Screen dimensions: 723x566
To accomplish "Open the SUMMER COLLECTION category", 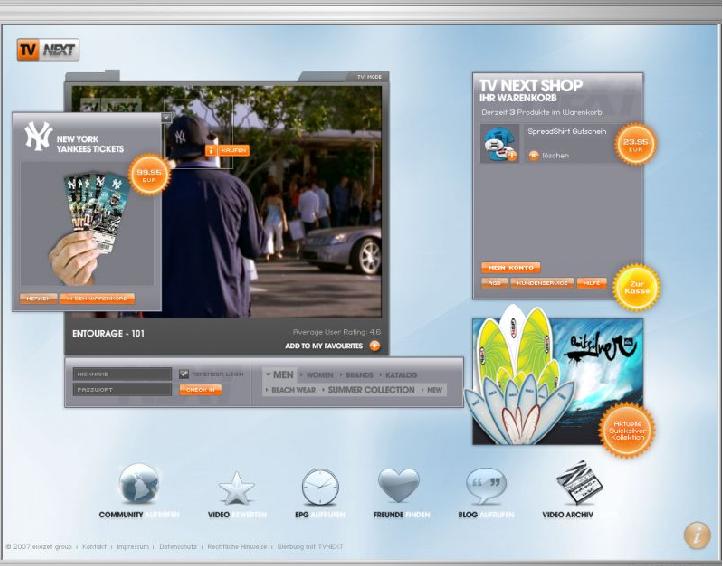I will [x=371, y=390].
